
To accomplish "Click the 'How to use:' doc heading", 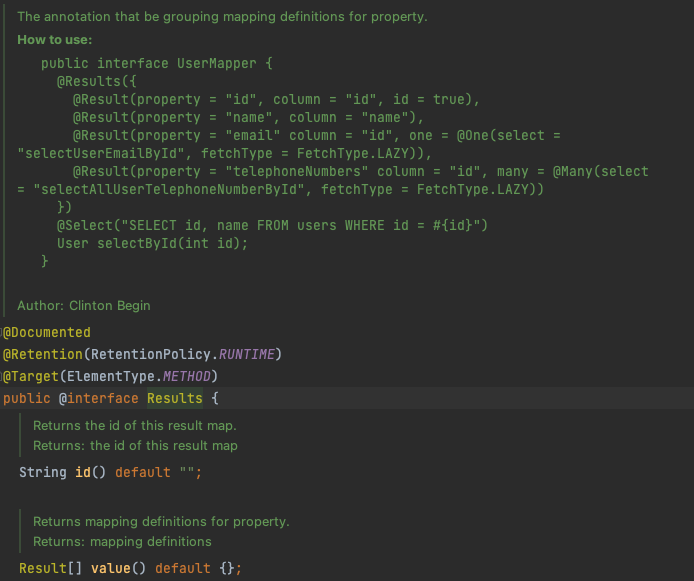I will pyautogui.click(x=55, y=39).
